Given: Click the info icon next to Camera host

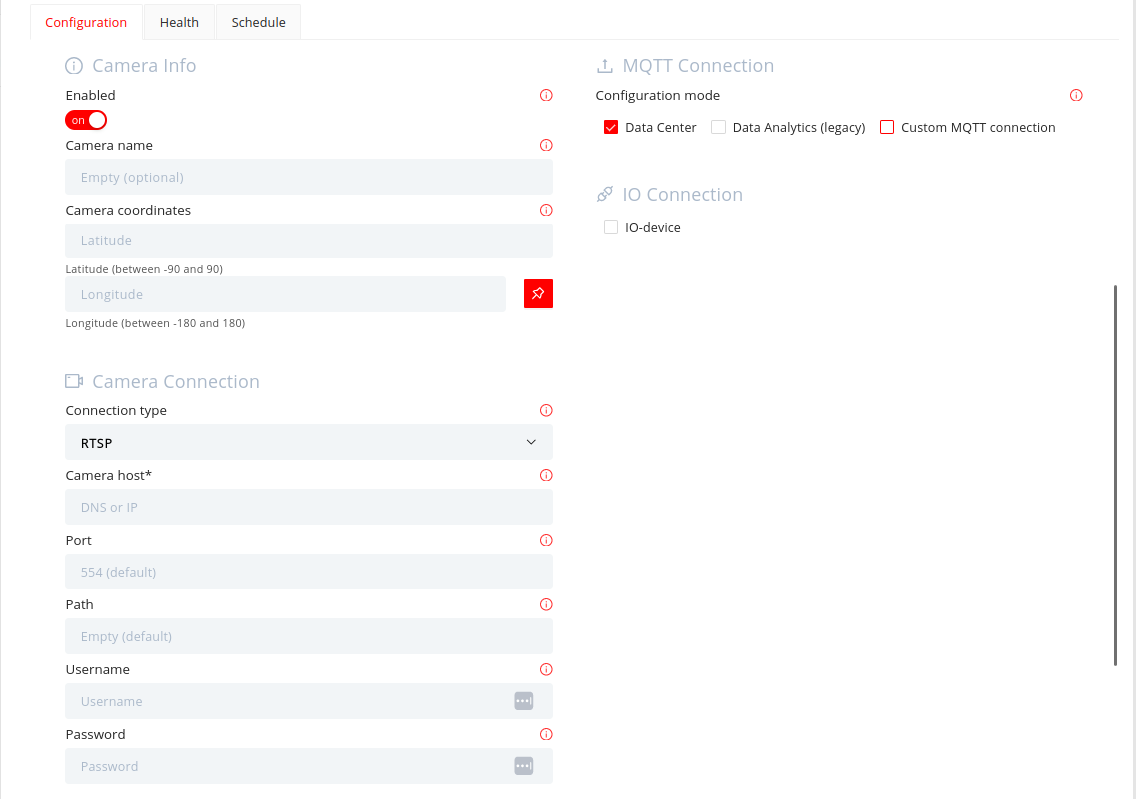Looking at the screenshot, I should [546, 475].
